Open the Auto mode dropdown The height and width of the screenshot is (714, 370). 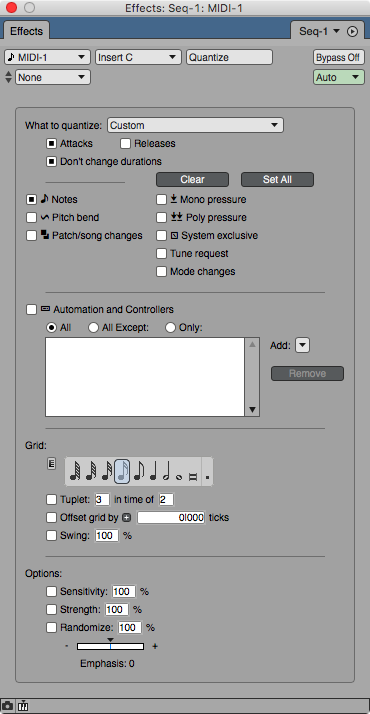point(339,77)
